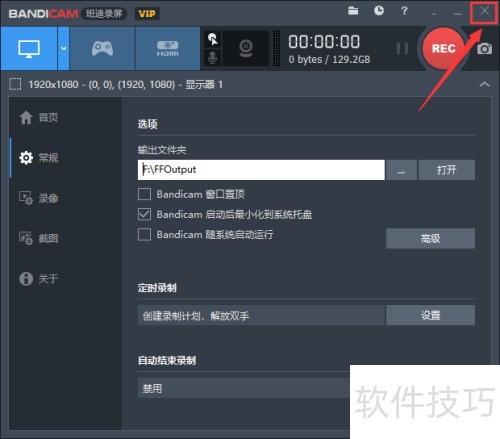Select HDMI device recording mode
Screen dimensions: 500x439
pyautogui.click(x=167, y=49)
